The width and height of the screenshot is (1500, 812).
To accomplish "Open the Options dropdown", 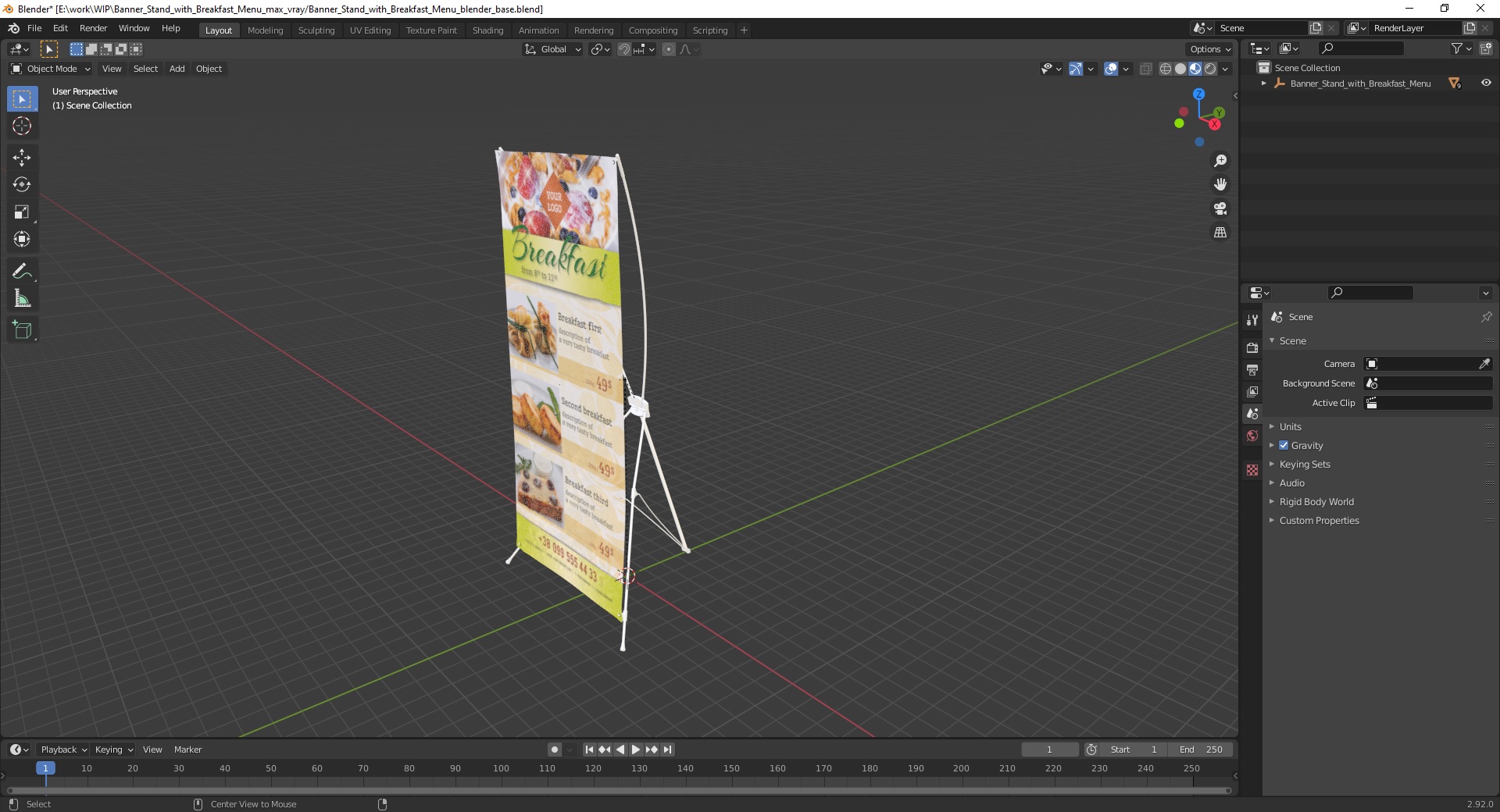I will click(x=1210, y=49).
